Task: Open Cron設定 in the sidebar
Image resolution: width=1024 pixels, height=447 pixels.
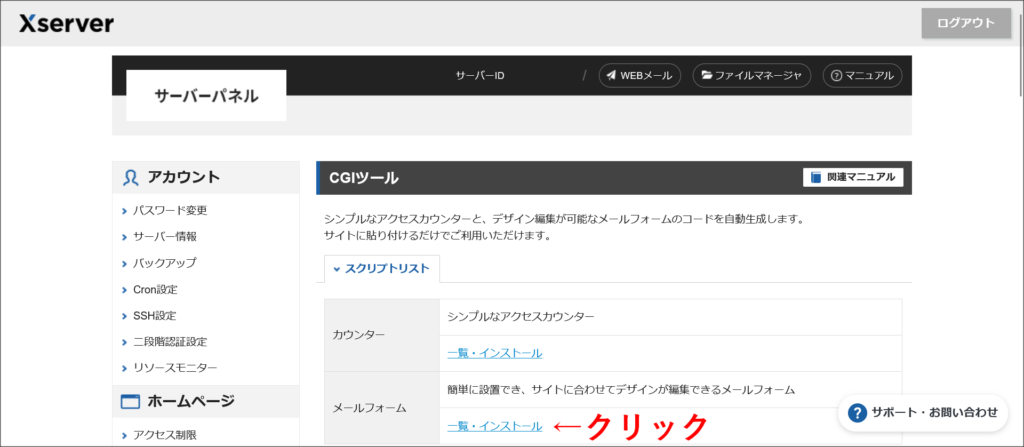Action: click(155, 289)
